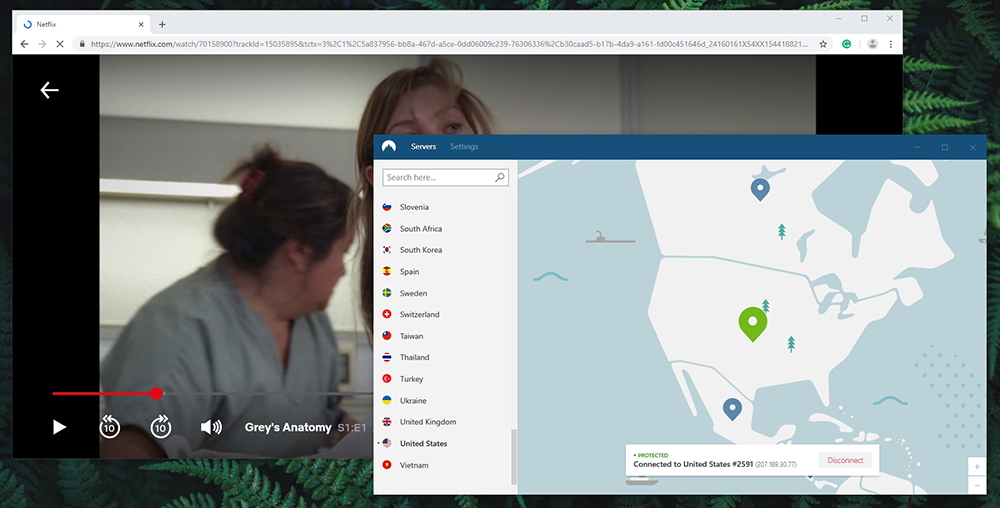Open the Chrome three-dot menu
Image resolution: width=1000 pixels, height=508 pixels.
891,44
